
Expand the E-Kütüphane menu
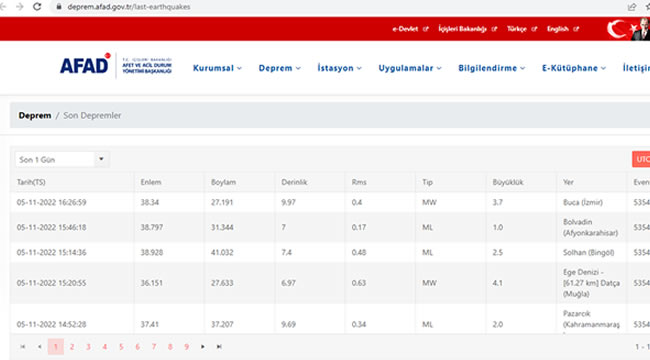(574, 68)
